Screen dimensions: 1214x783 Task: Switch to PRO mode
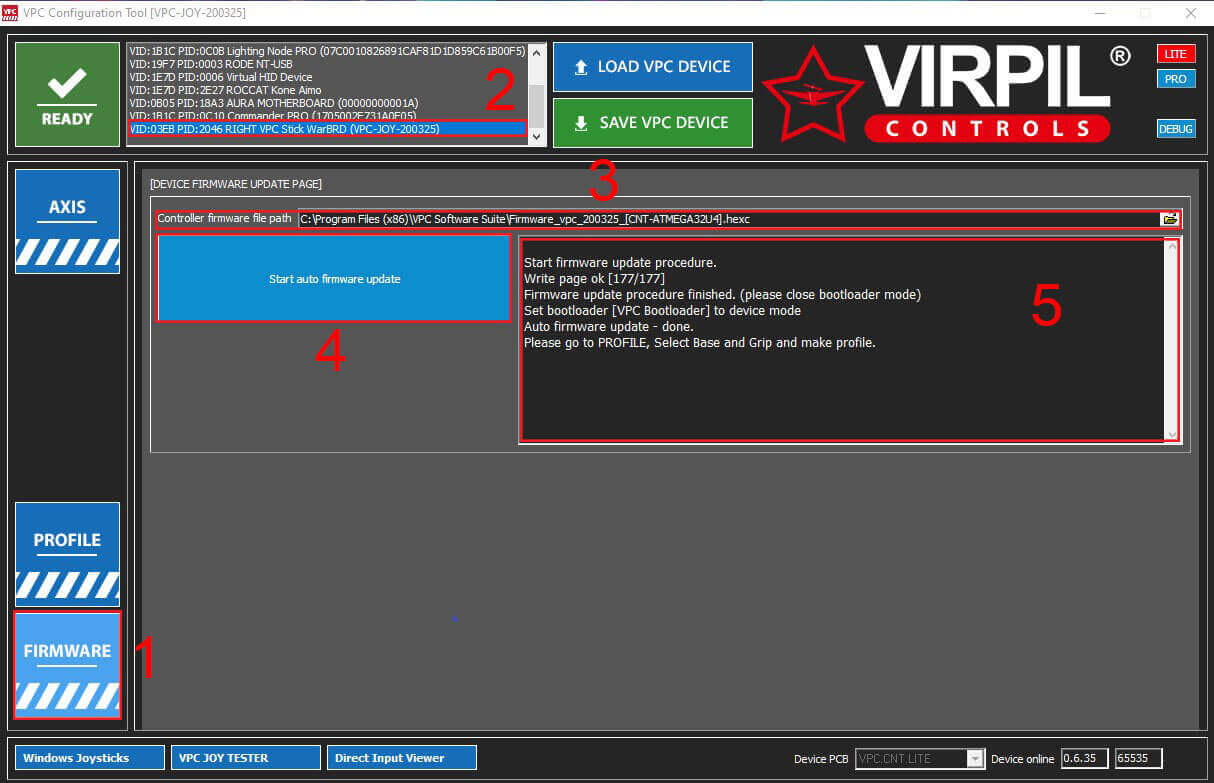pos(1176,79)
